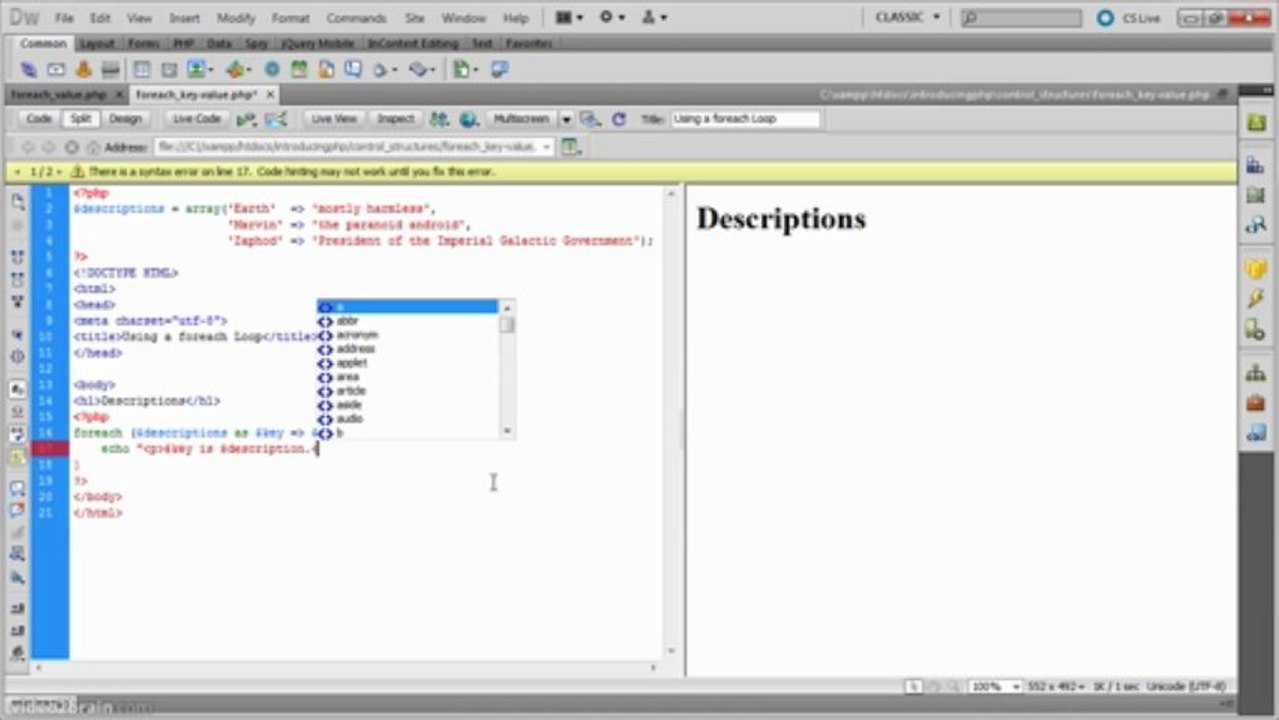This screenshot has width=1279, height=720.
Task: Open the Commands menu
Action: click(x=356, y=18)
